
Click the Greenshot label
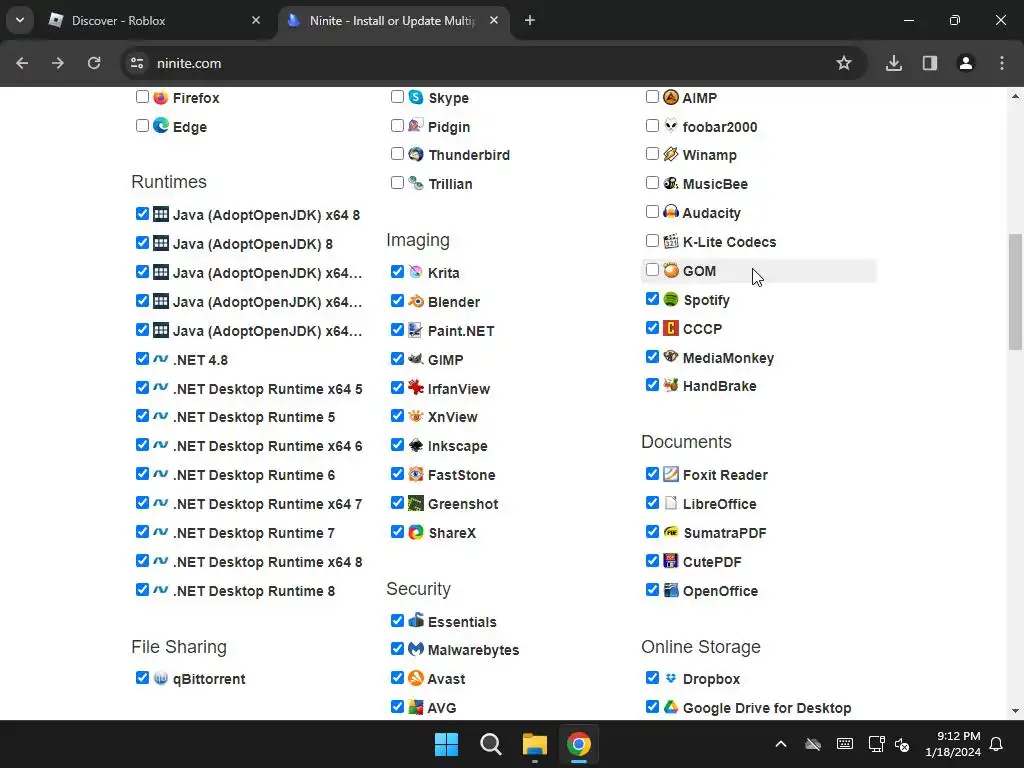[463, 504]
